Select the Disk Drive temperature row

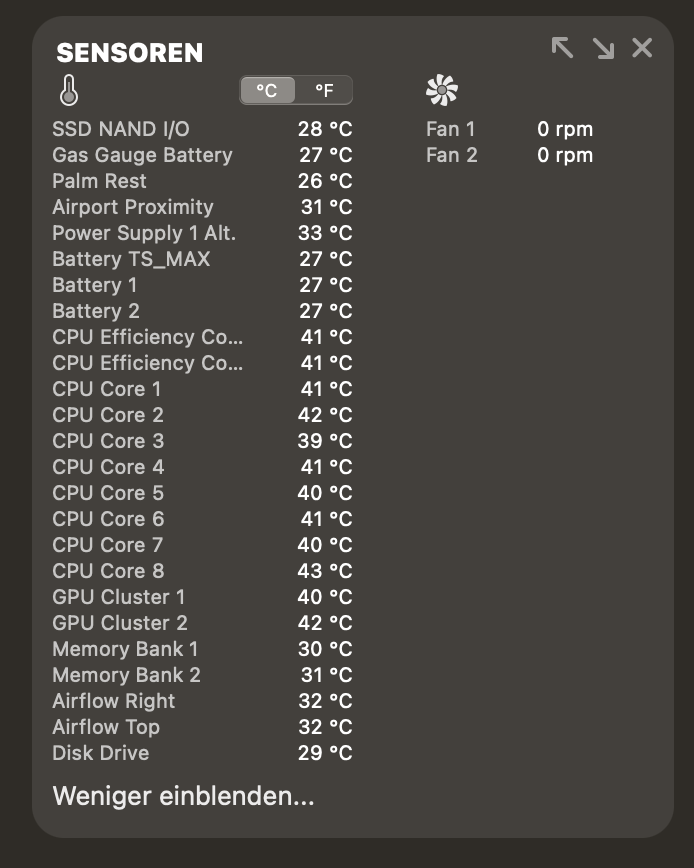(x=202, y=753)
